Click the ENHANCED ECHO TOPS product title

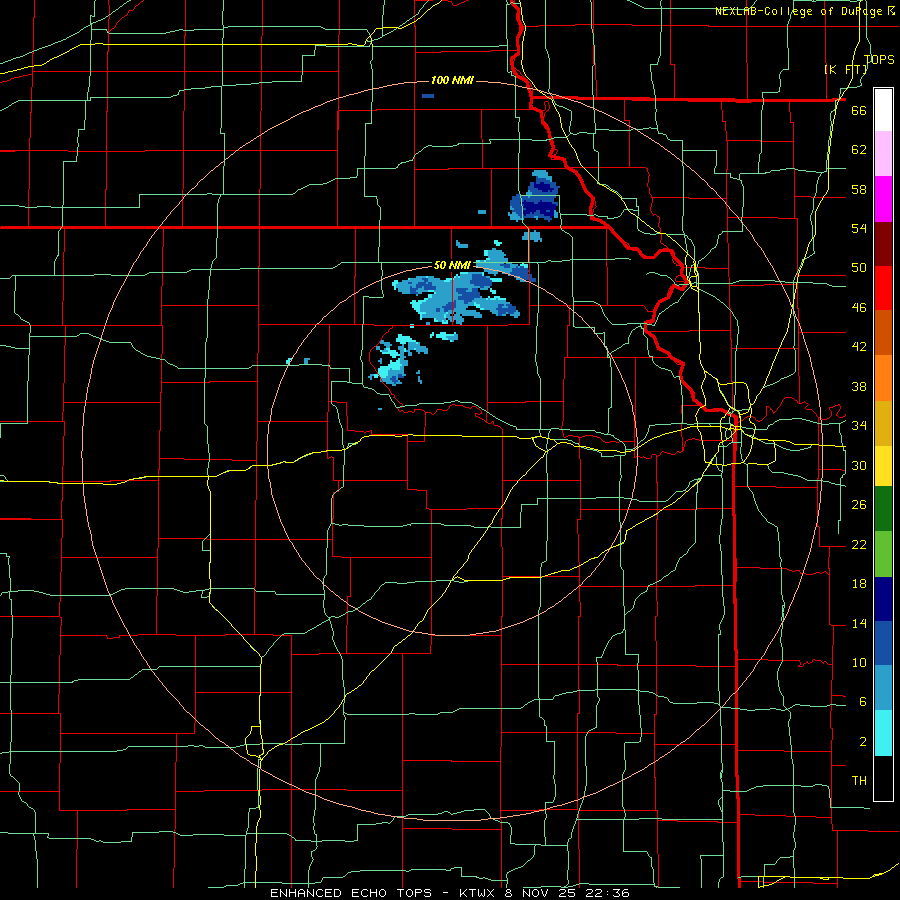point(351,893)
